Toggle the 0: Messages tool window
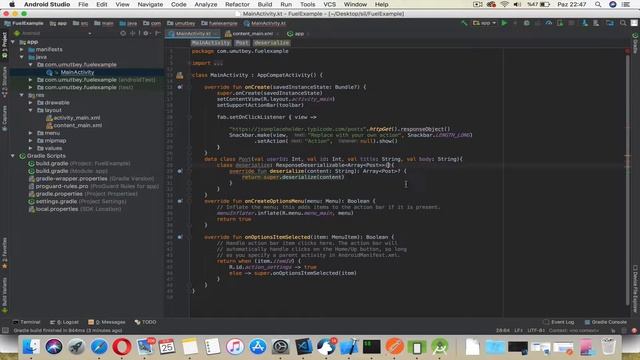640x360 pixels. [x=107, y=322]
